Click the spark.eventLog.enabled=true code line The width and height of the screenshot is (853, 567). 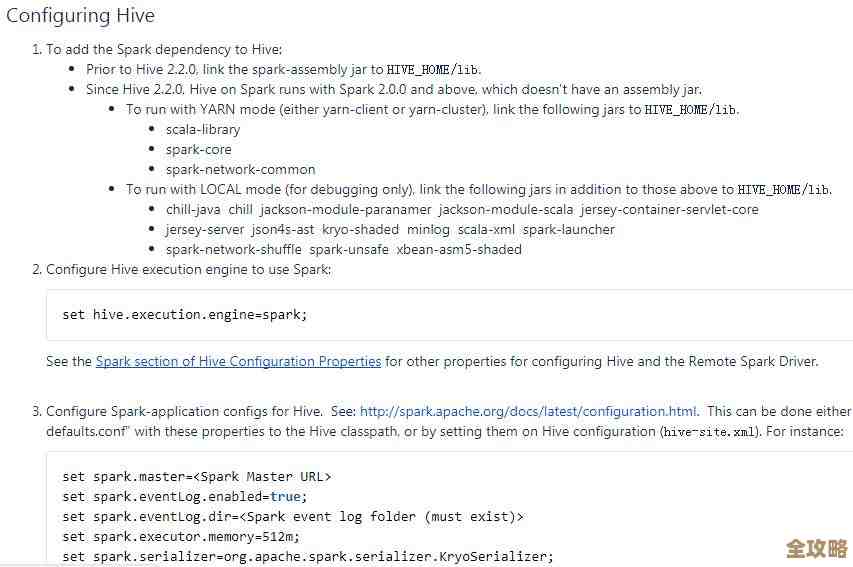tap(183, 496)
